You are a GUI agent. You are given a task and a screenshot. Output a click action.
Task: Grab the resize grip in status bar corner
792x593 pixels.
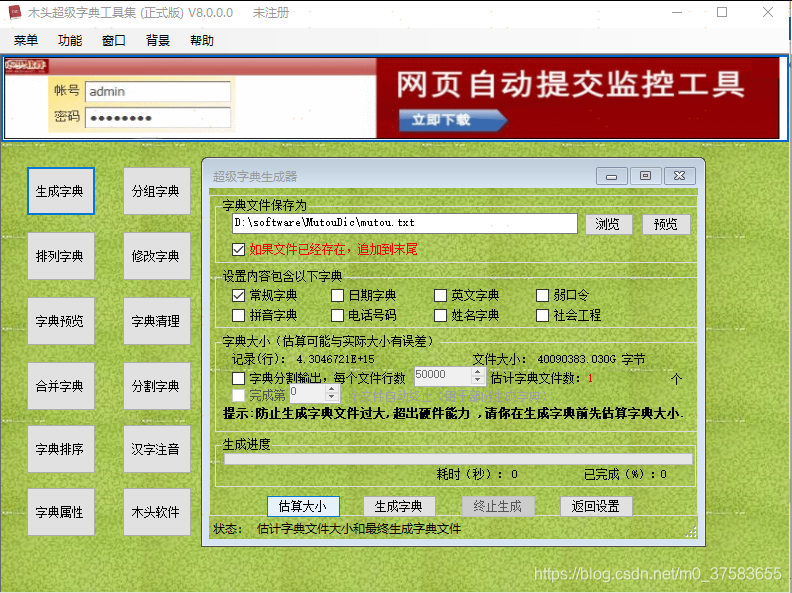[691, 532]
